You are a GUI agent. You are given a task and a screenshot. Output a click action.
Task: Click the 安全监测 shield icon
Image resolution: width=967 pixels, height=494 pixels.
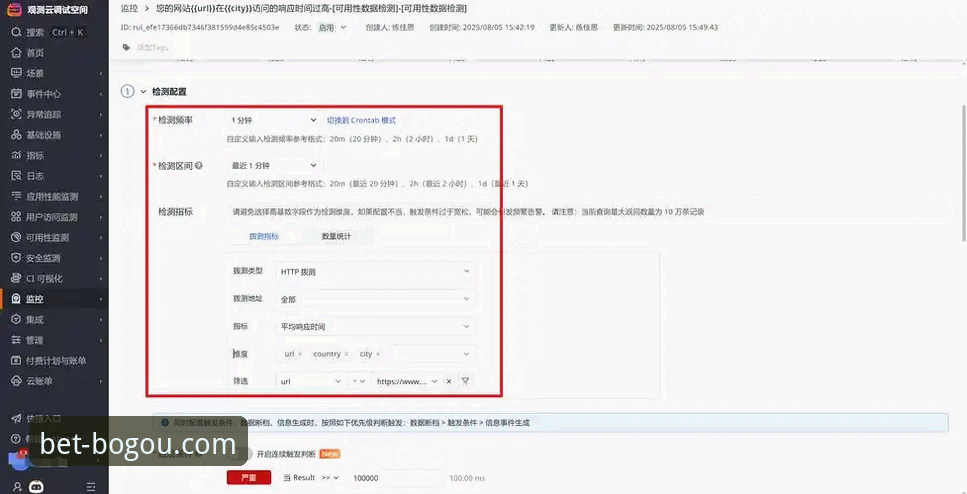click(x=17, y=258)
